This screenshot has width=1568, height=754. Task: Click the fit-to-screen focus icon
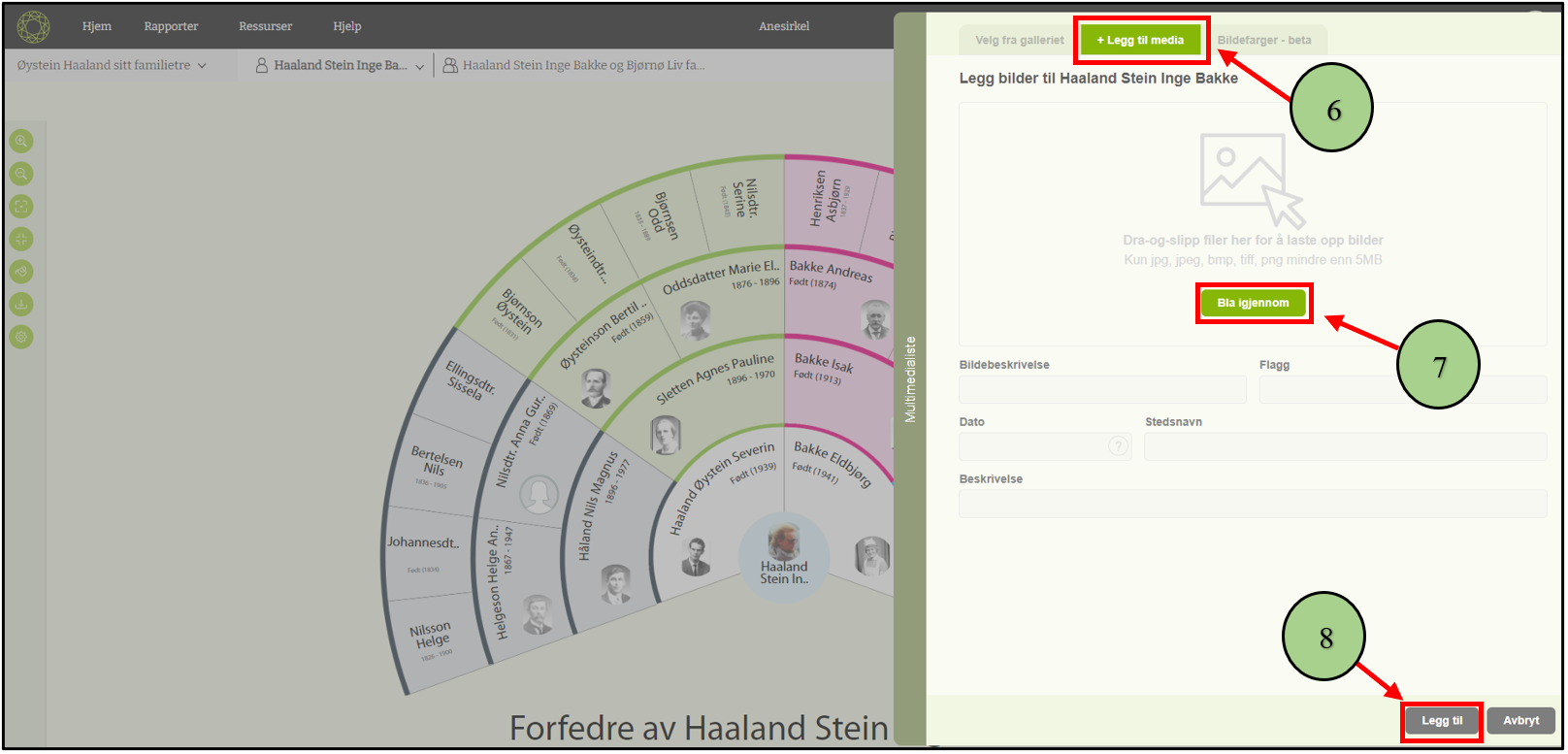click(x=21, y=207)
